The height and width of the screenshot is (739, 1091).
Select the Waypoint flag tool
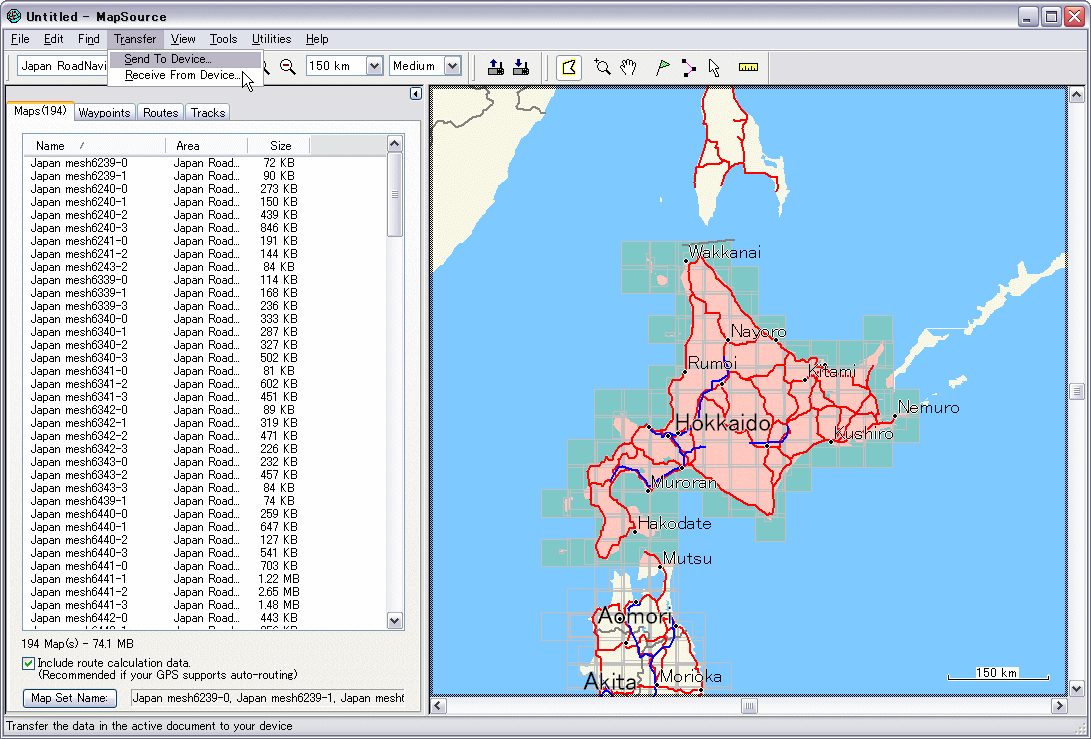click(662, 67)
